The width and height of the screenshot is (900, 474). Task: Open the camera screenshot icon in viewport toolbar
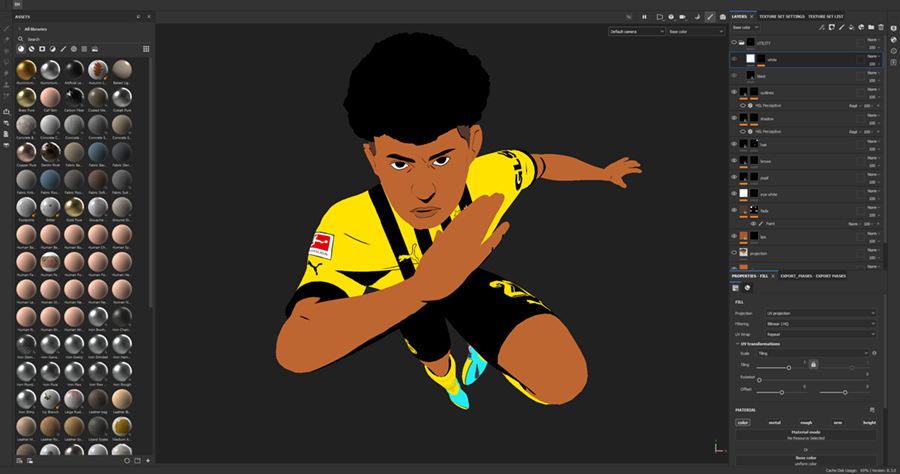coord(723,17)
